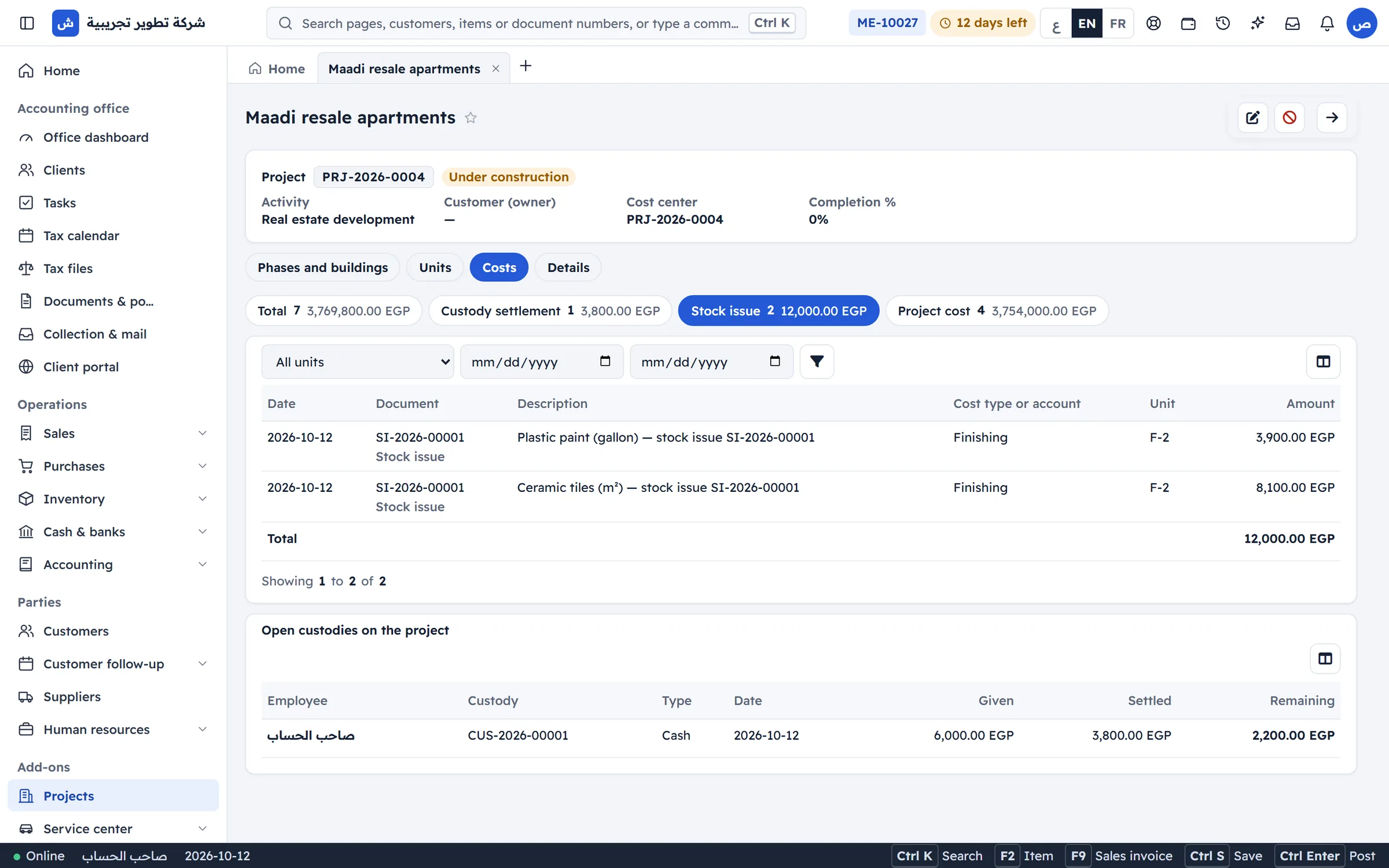Click the 12 days left badge

[x=983, y=23]
